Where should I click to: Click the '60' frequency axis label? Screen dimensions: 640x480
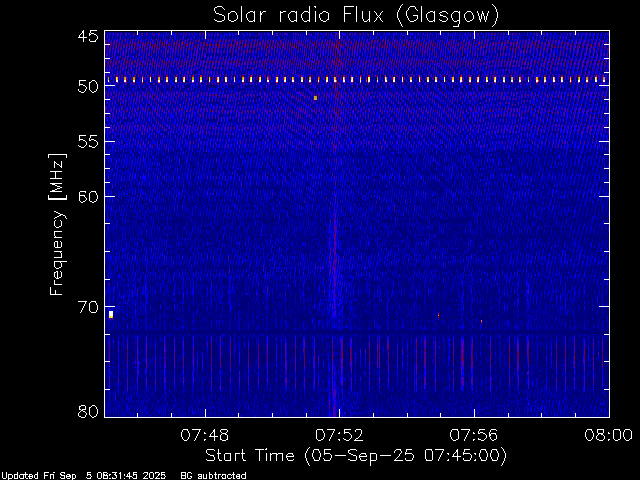pyautogui.click(x=88, y=197)
